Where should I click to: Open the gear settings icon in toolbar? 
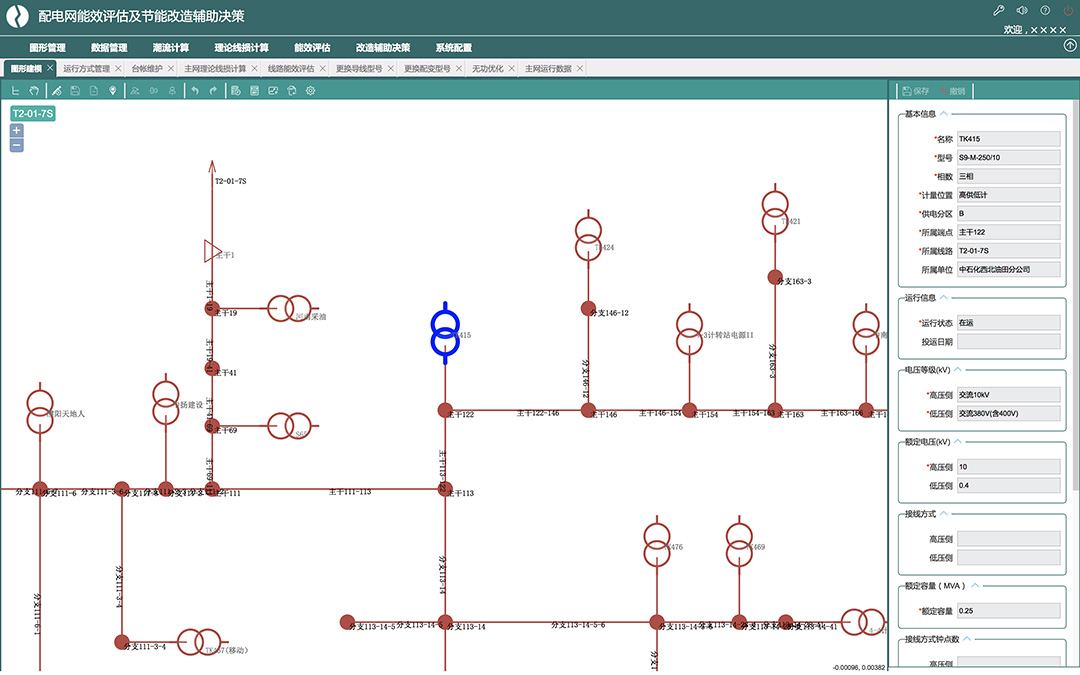pos(311,91)
